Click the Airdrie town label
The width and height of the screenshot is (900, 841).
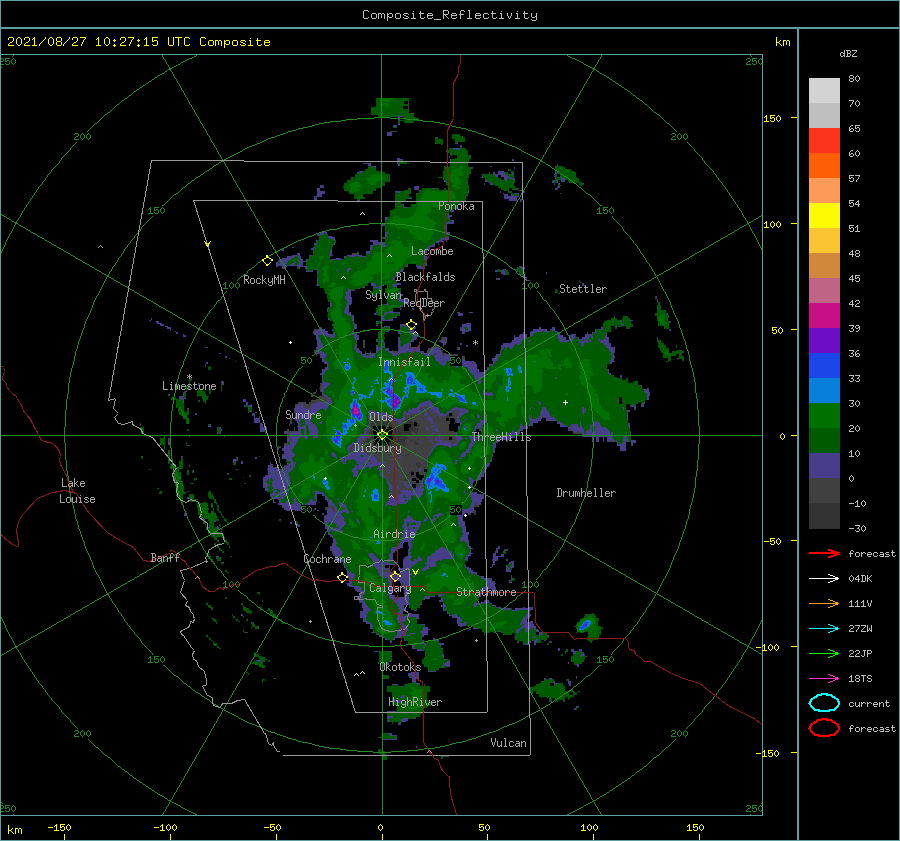(394, 534)
